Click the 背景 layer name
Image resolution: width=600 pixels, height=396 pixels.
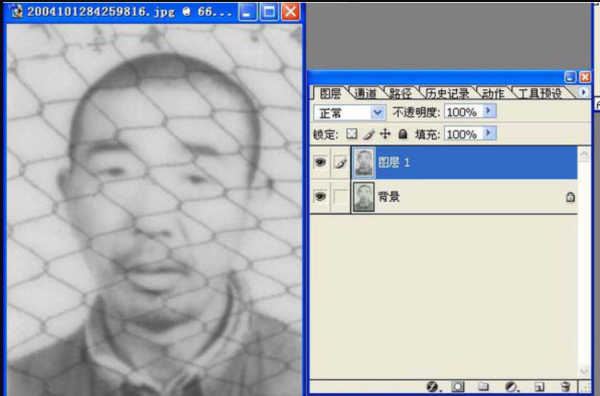389,197
